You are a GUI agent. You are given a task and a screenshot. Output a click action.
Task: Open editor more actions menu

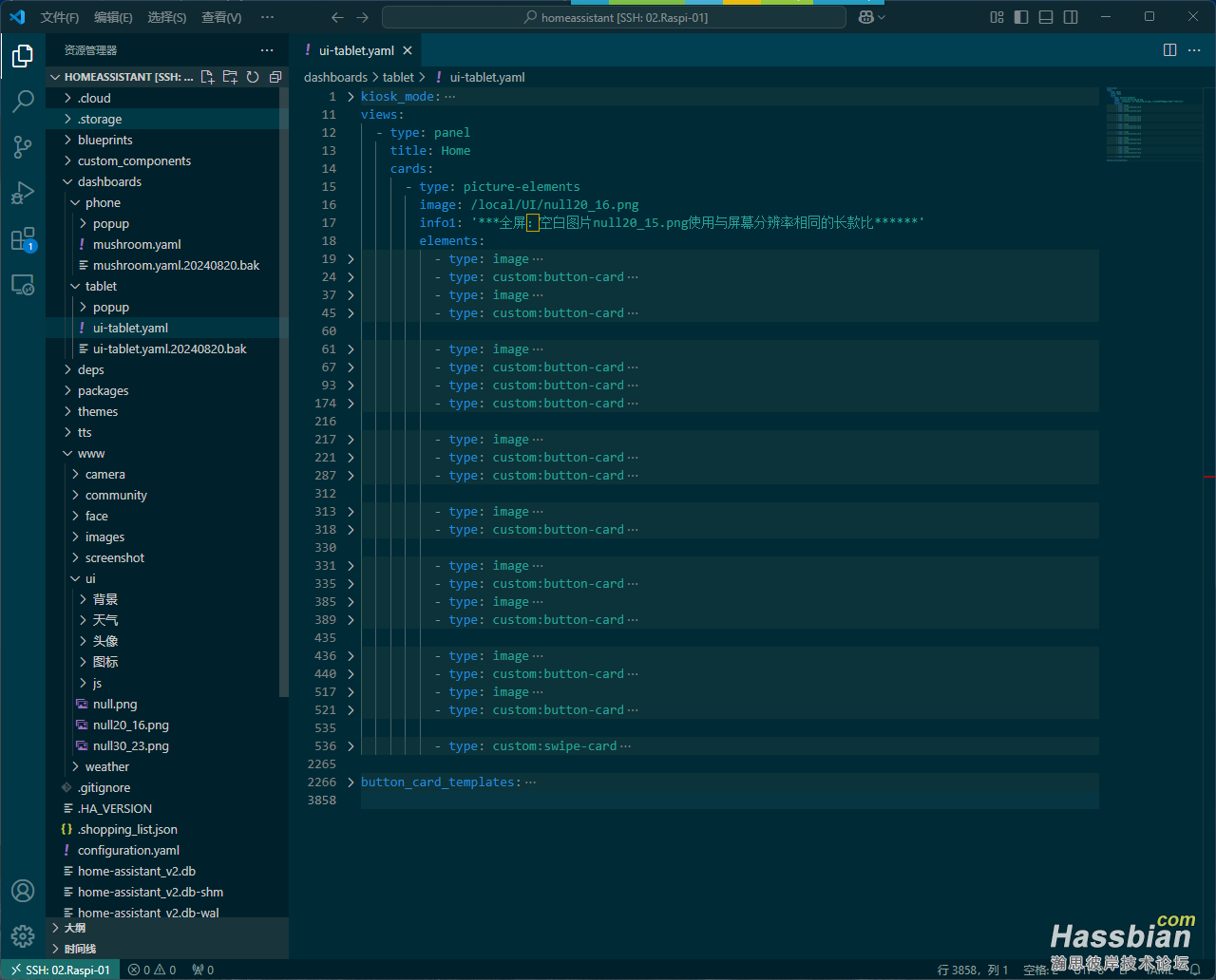click(x=1196, y=50)
